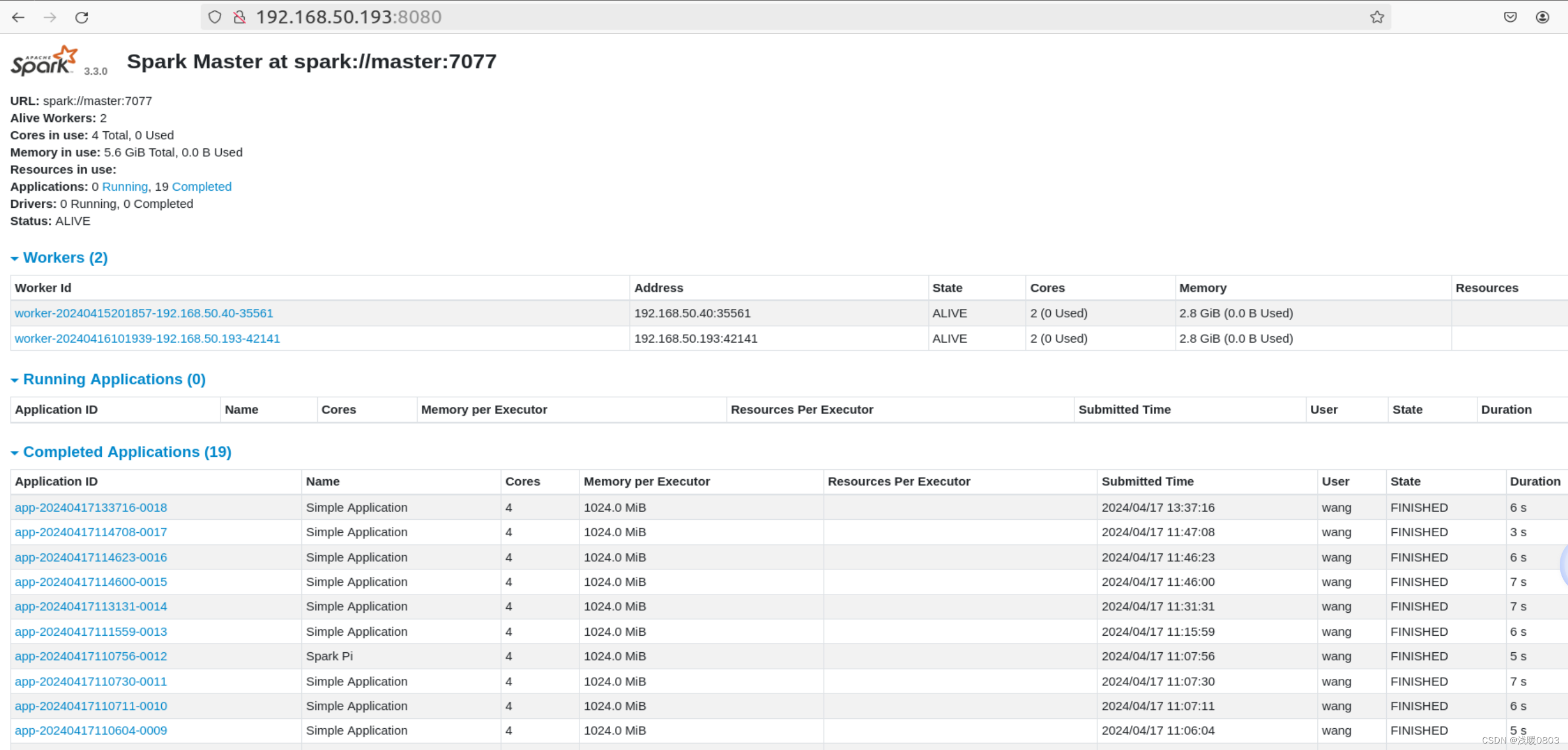Click the Spark Master page title heading

pos(312,62)
